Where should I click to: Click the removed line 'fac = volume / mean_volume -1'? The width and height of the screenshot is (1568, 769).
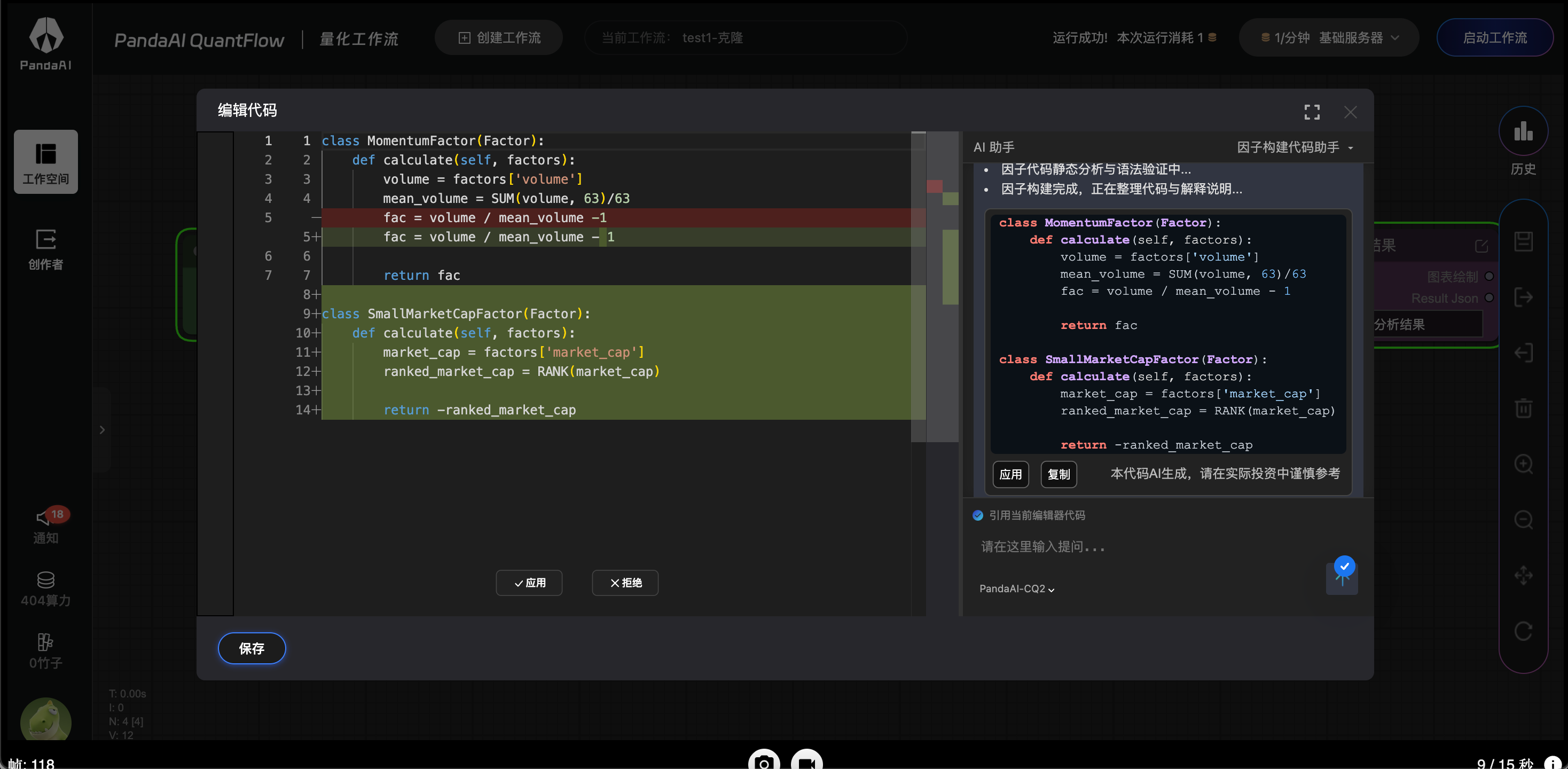(x=623, y=217)
